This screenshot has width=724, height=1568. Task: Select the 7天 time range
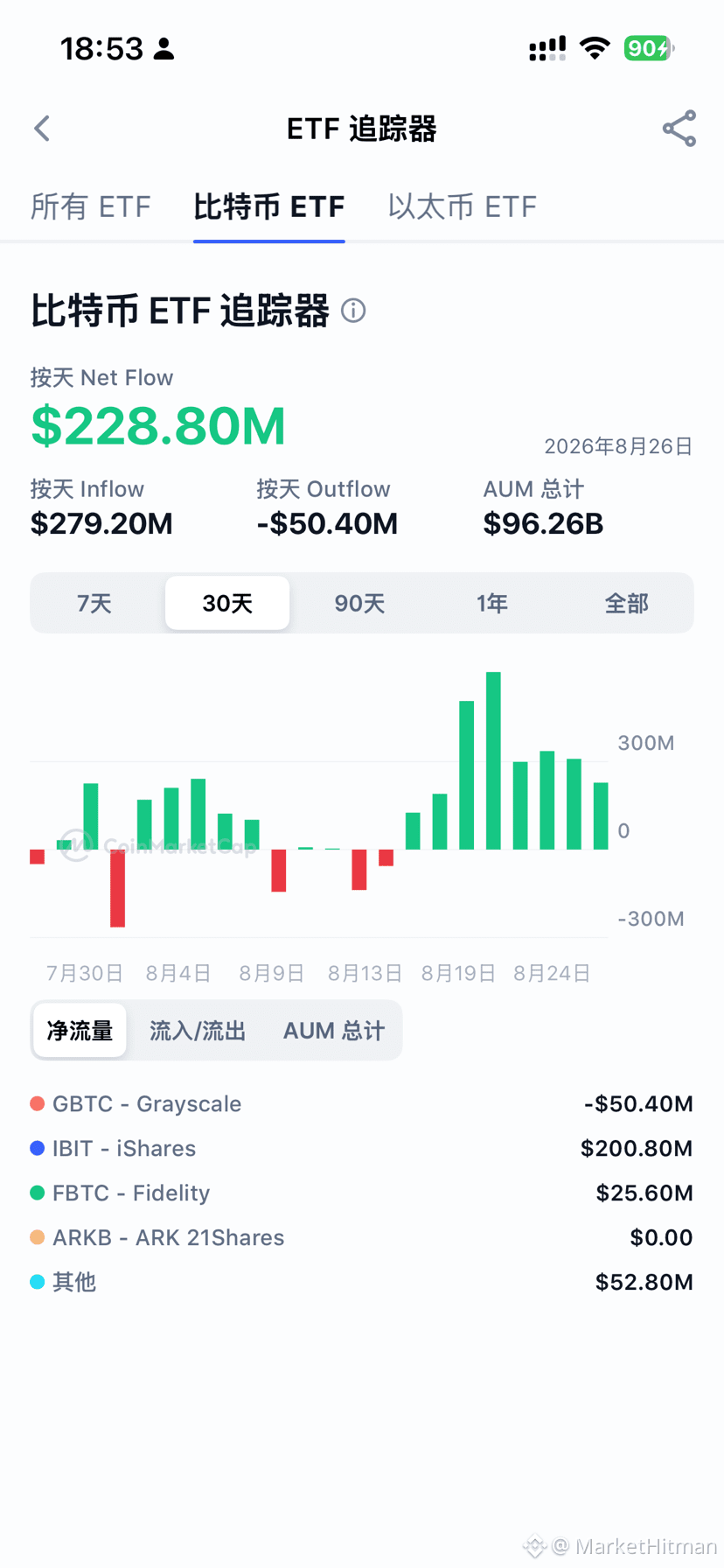pos(94,603)
